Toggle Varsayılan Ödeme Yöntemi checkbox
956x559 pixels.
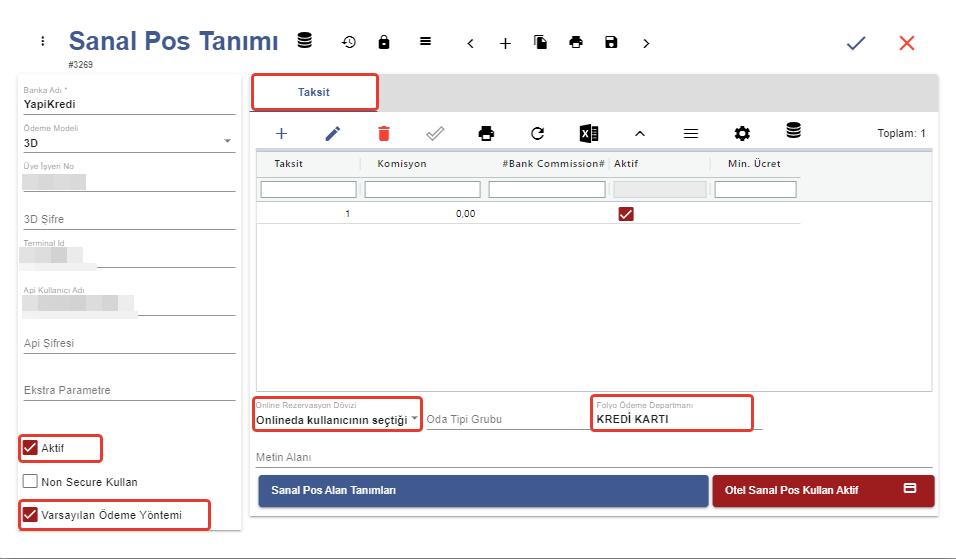[x=30, y=515]
